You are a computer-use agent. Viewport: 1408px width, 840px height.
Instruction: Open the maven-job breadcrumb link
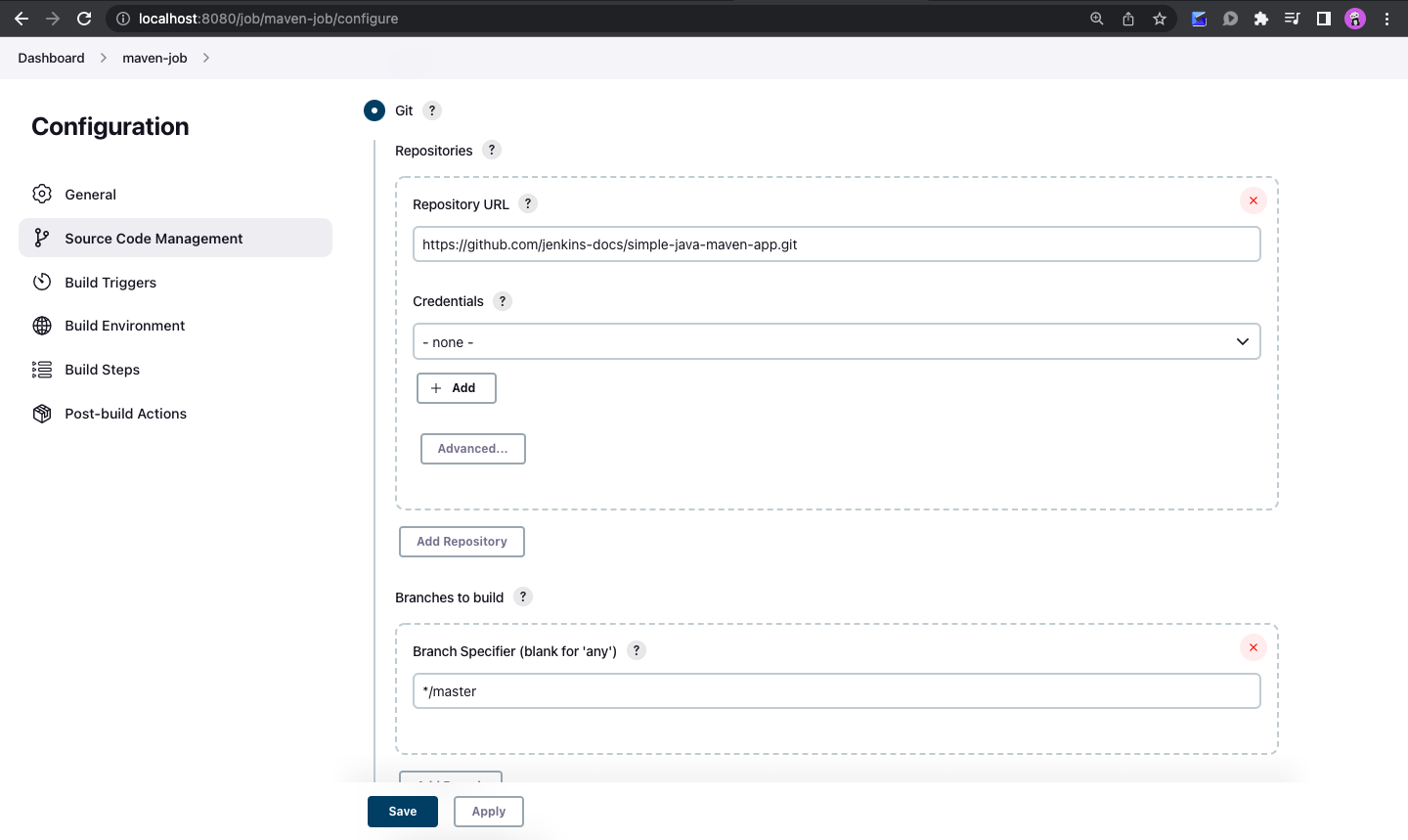pyautogui.click(x=154, y=58)
